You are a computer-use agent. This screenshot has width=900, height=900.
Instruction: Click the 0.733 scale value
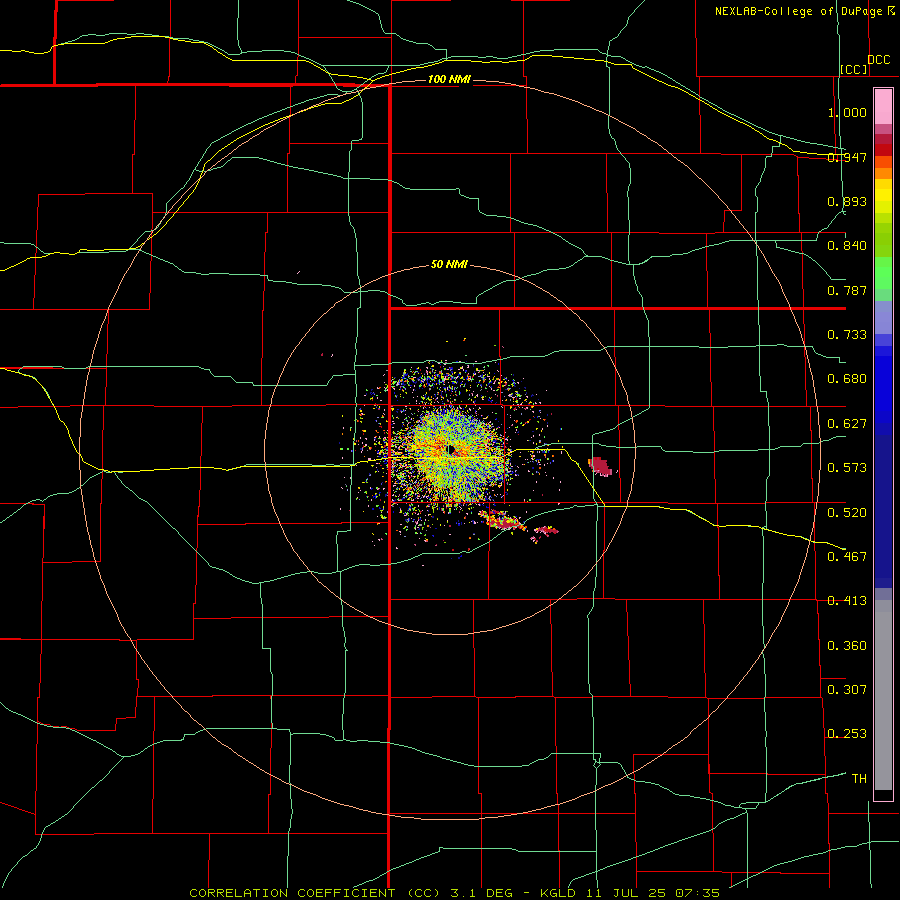point(847,335)
